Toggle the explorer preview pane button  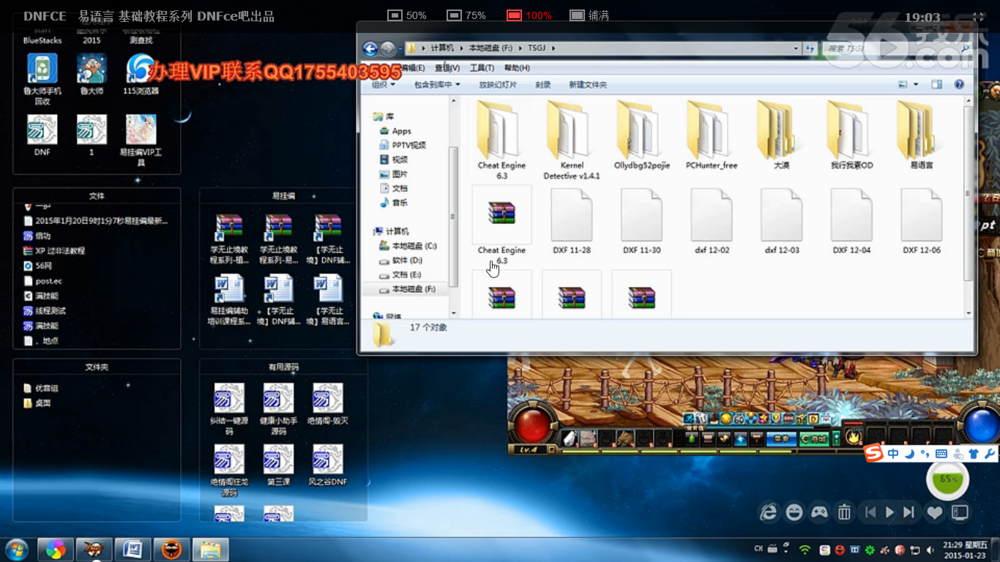click(936, 85)
